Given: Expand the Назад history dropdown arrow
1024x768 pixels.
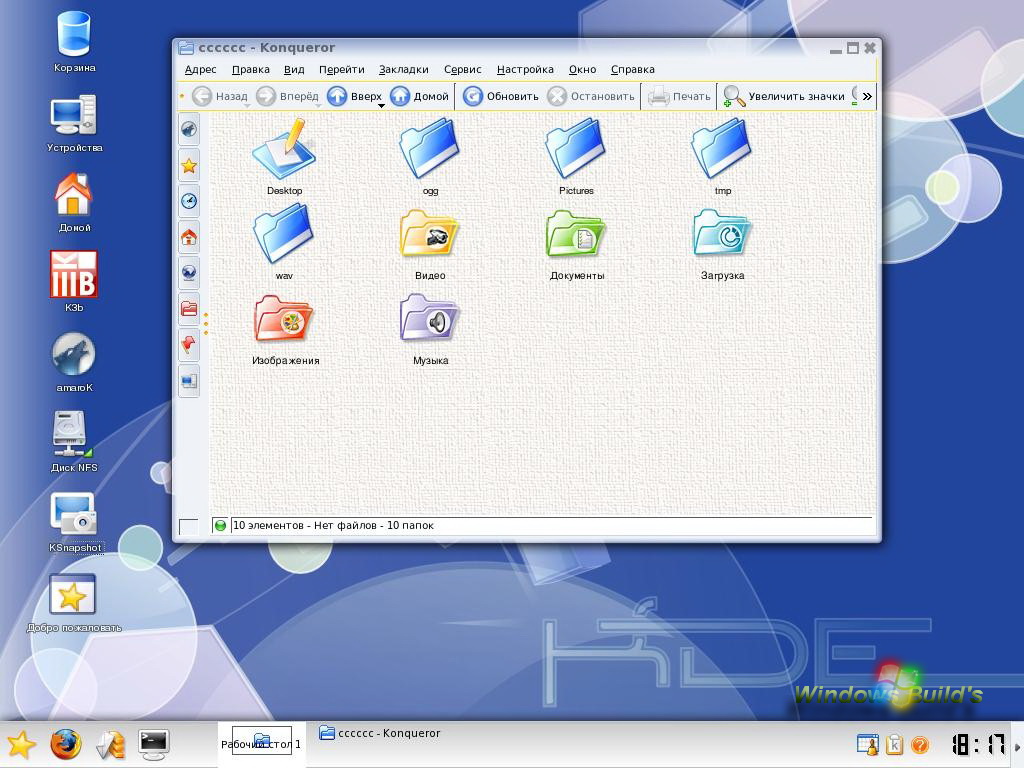Looking at the screenshot, I should pos(246,105).
